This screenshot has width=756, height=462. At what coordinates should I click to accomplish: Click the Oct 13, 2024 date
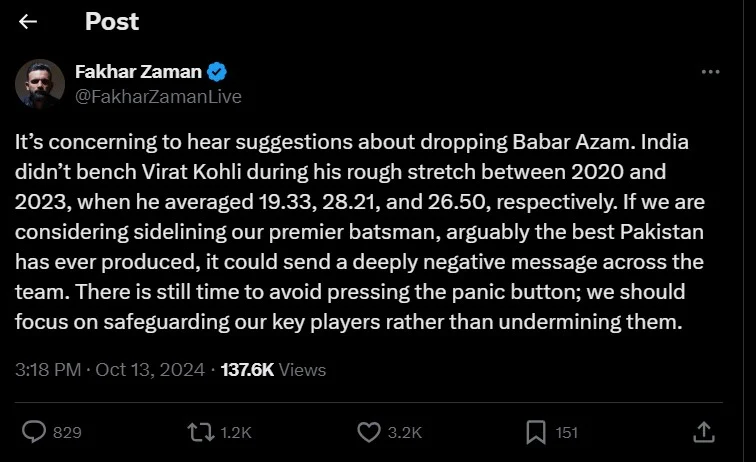pyautogui.click(x=149, y=370)
